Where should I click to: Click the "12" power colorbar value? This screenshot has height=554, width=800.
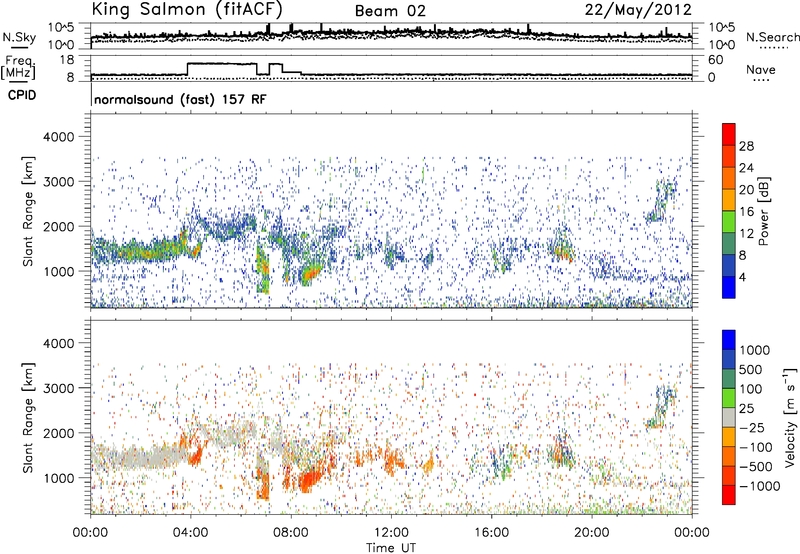click(746, 234)
